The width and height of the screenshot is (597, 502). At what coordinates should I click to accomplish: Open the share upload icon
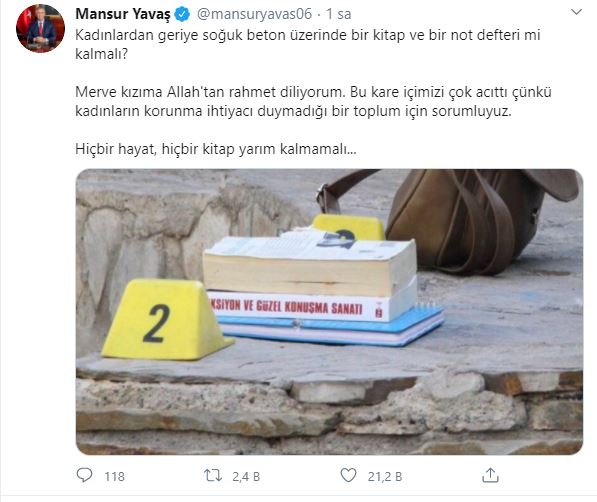pyautogui.click(x=490, y=475)
